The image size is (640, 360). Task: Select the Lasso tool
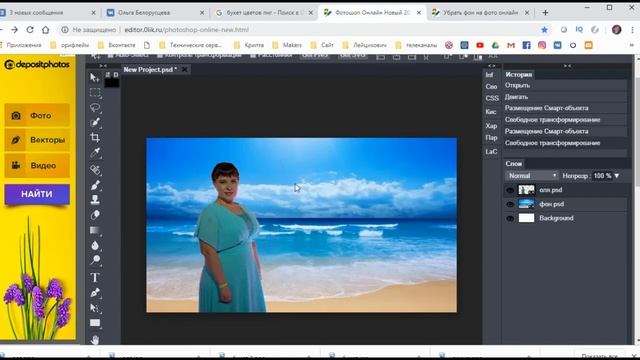[x=95, y=107]
